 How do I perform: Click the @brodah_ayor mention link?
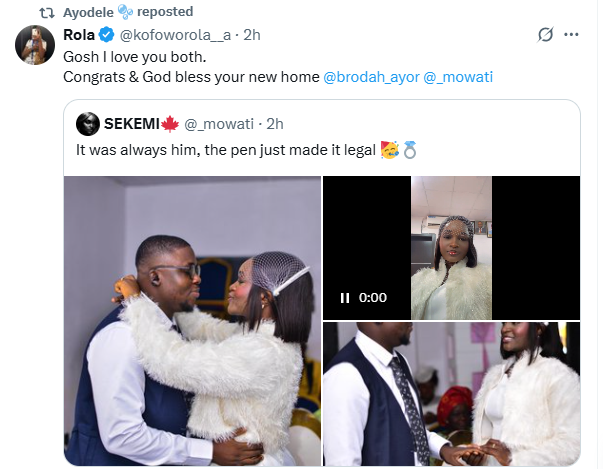pyautogui.click(x=369, y=77)
